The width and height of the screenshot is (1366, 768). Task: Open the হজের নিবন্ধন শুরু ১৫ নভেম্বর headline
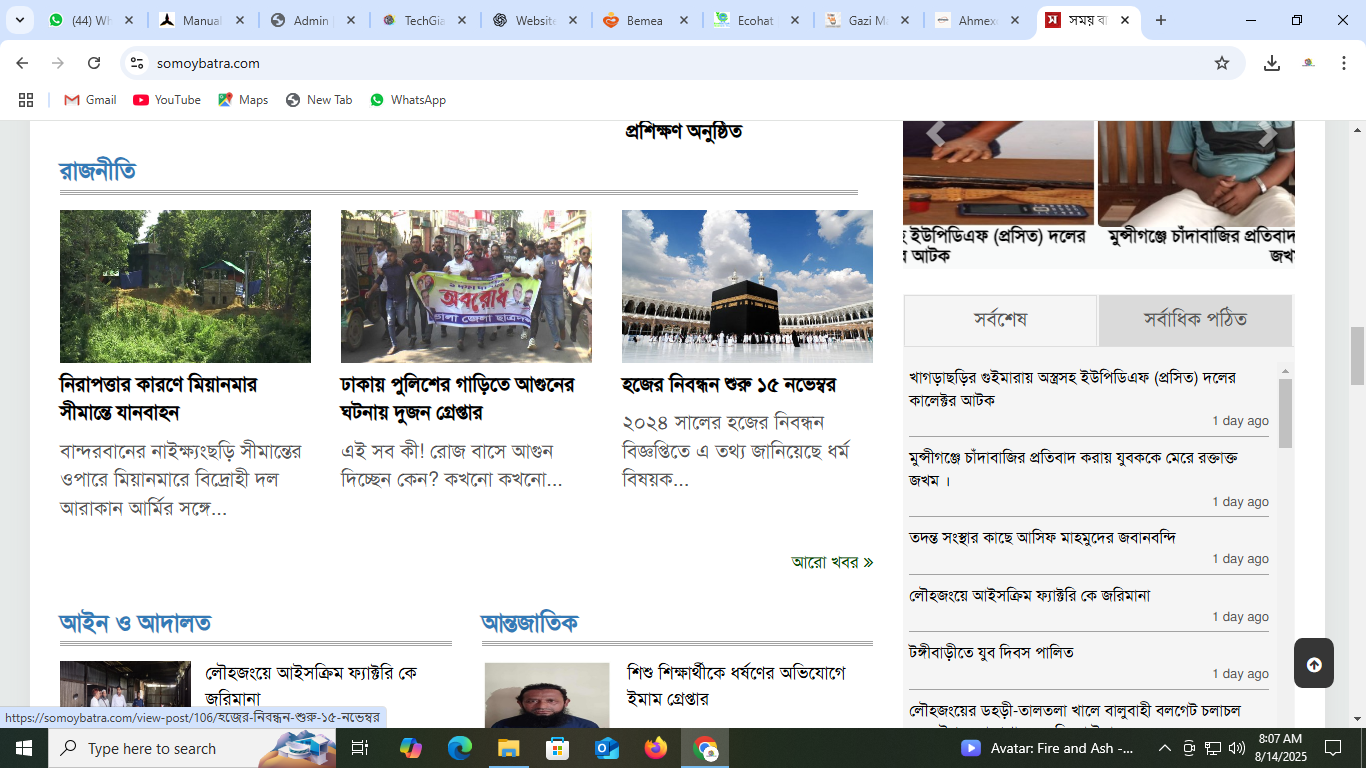click(728, 385)
